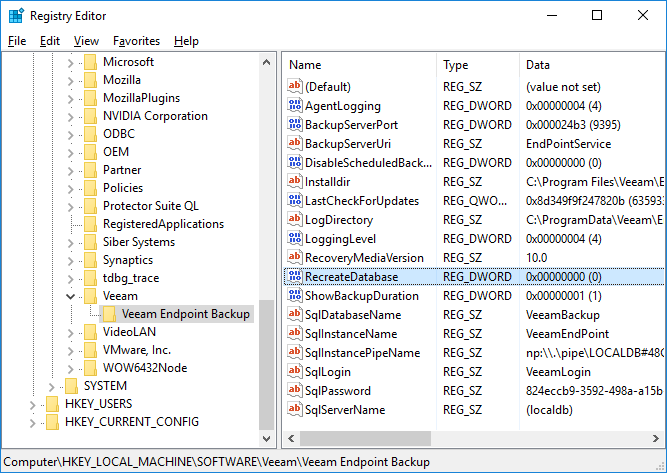Click the SqlInstancePipeName string icon
Image resolution: width=667 pixels, height=473 pixels.
click(295, 353)
